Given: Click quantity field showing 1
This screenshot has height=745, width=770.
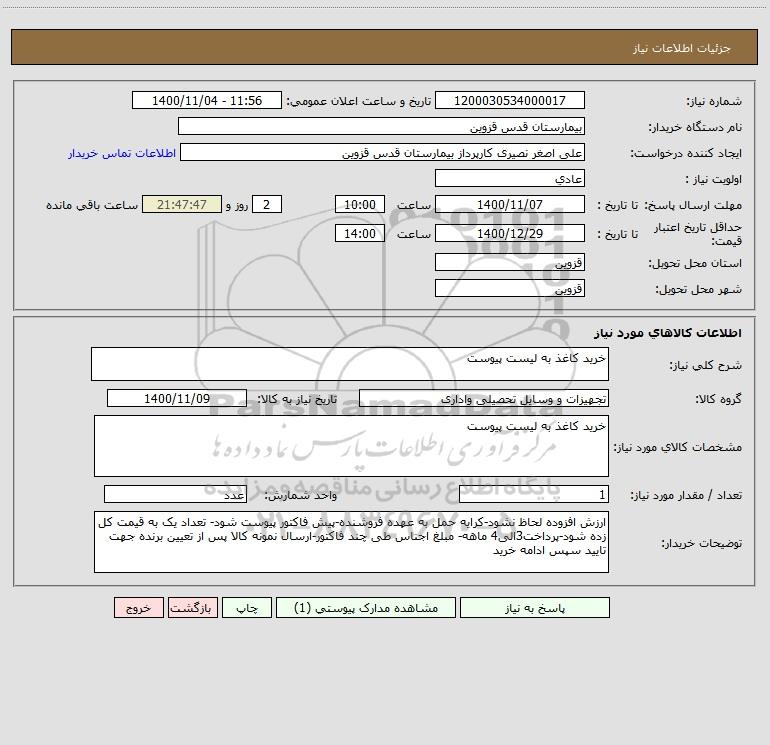Looking at the screenshot, I should pos(534,495).
